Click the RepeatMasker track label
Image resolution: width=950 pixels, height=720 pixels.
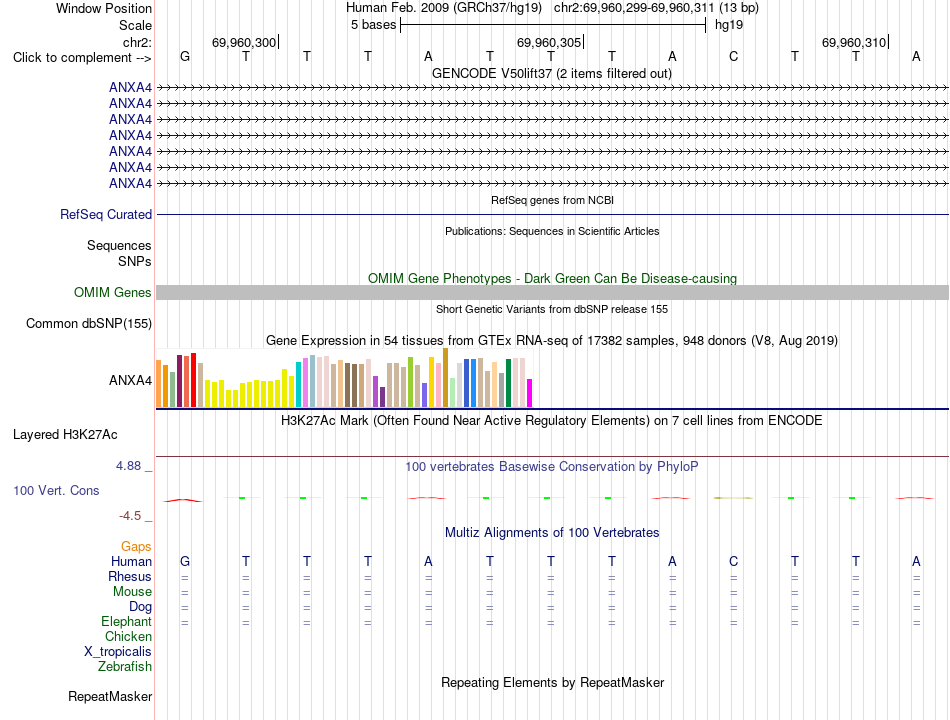(110, 696)
